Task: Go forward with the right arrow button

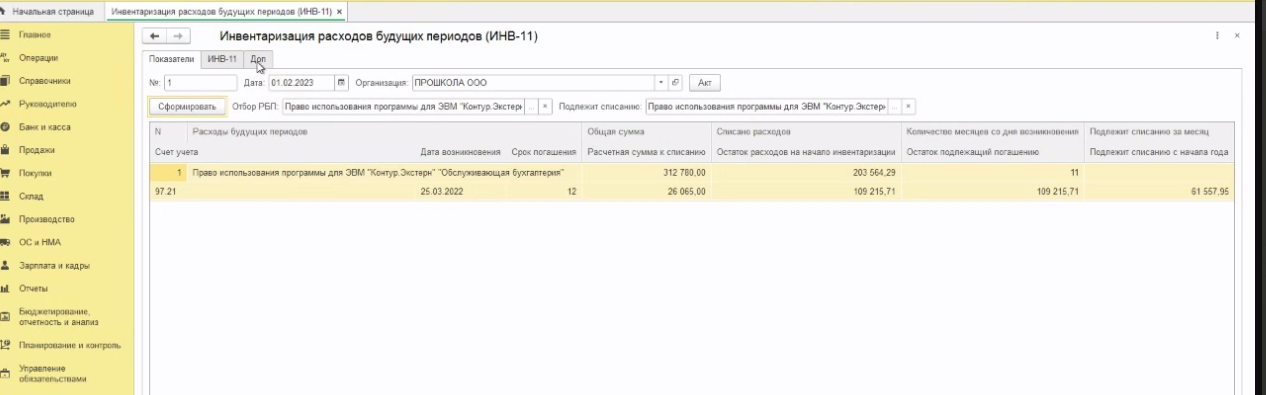Action: 177,36
